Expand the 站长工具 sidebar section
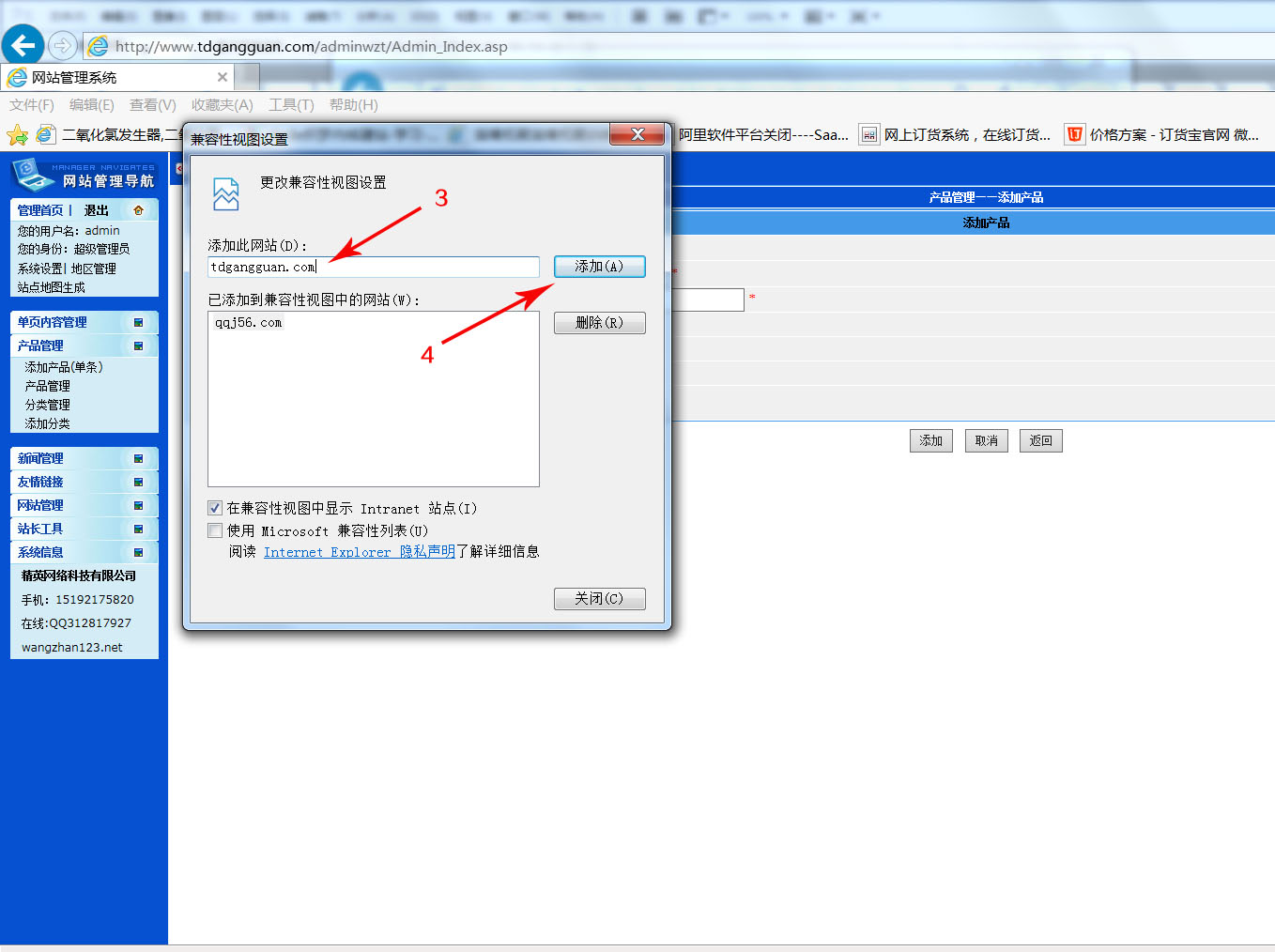 [x=138, y=529]
